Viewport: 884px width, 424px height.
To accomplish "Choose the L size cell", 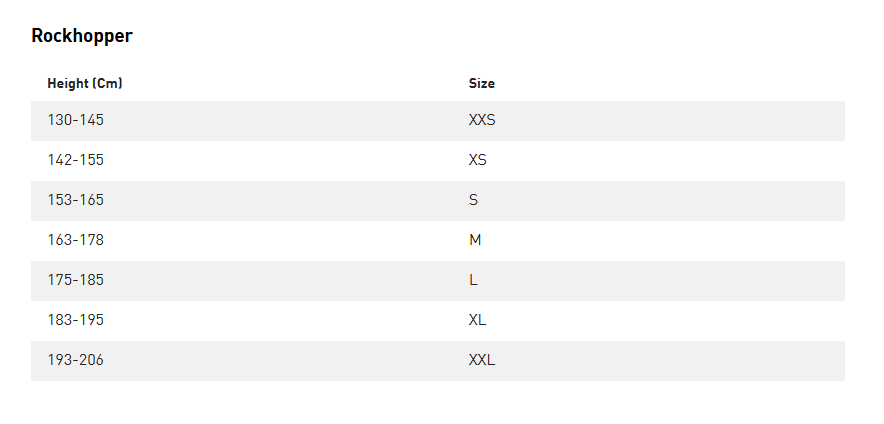I will tap(473, 280).
